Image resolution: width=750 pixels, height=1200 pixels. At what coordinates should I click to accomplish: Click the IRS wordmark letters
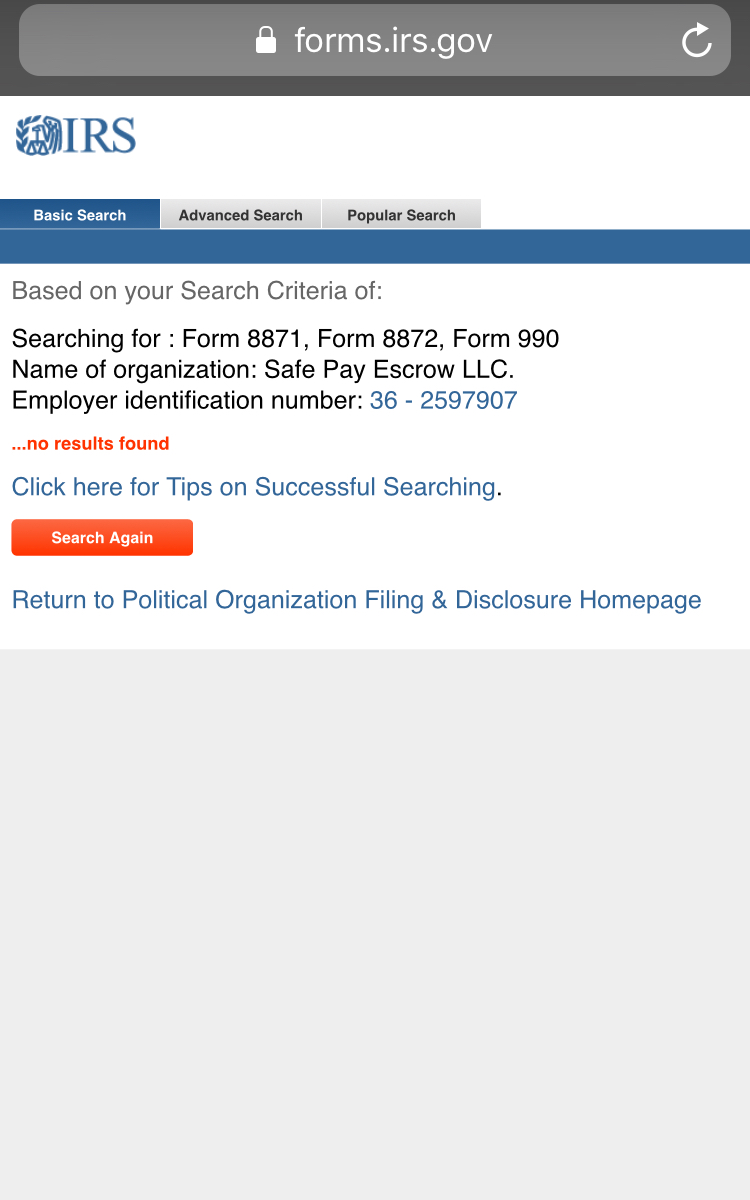[100, 136]
